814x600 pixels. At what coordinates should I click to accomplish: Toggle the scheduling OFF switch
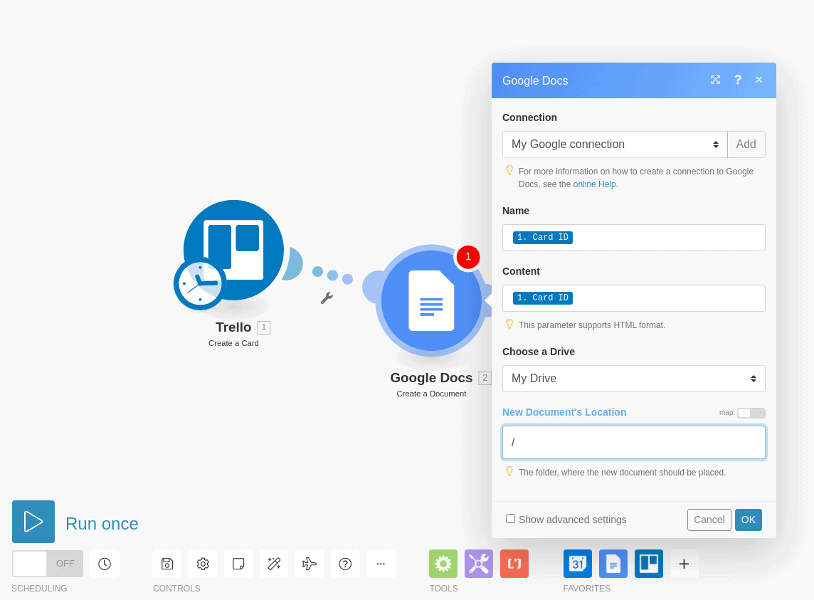47,564
